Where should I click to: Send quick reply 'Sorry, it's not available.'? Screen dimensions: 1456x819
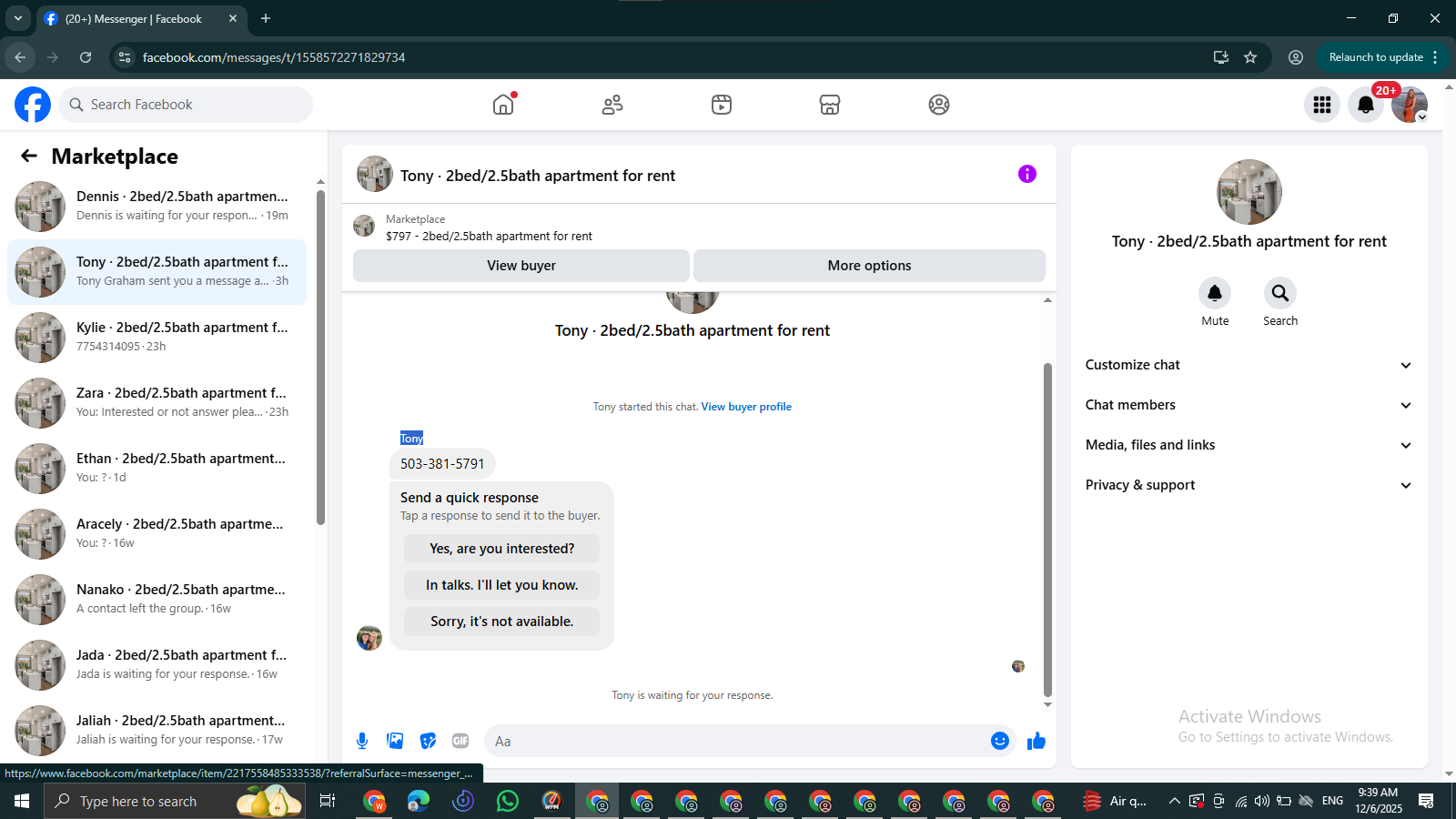[501, 622]
